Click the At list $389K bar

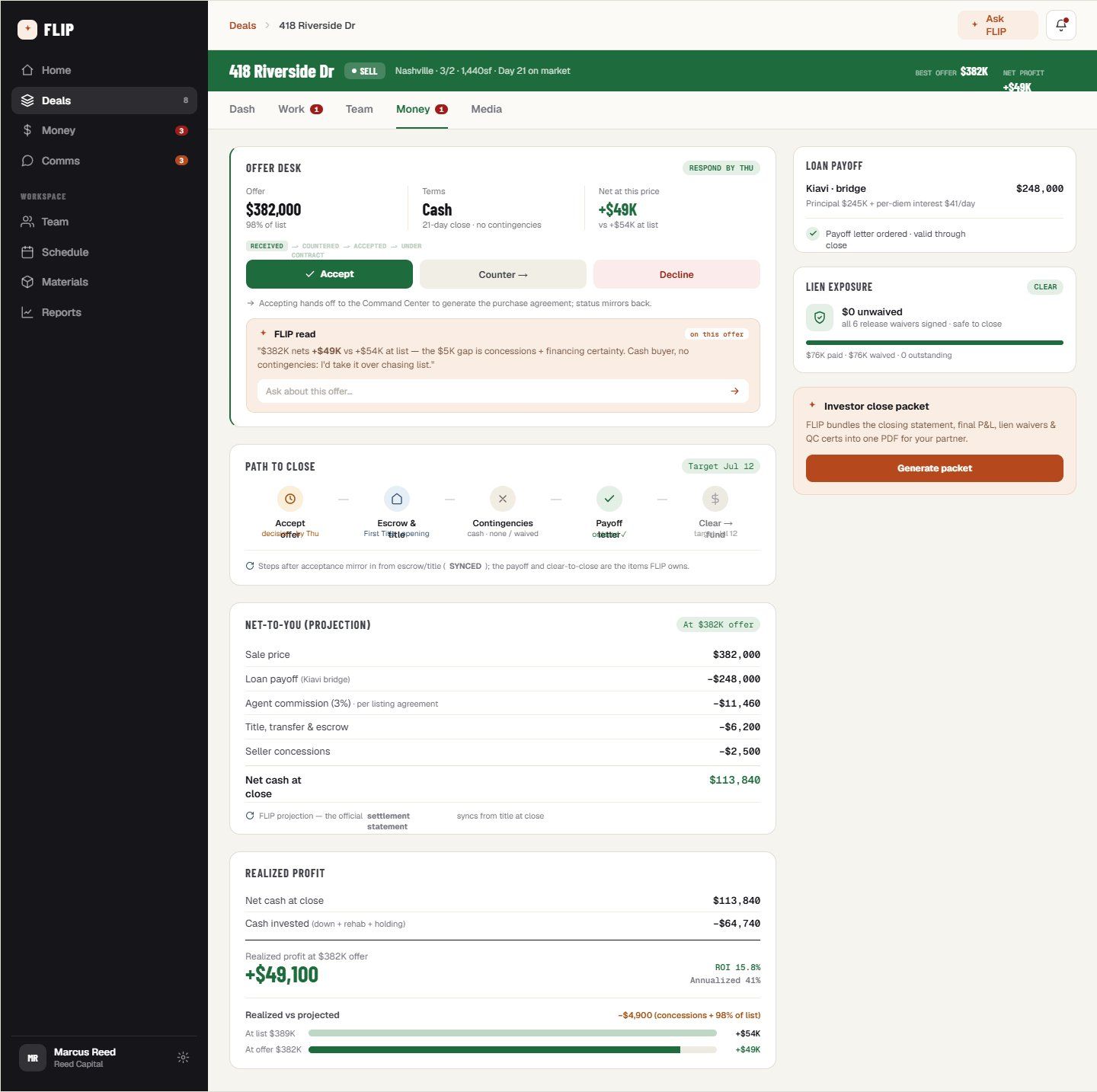click(x=513, y=1033)
